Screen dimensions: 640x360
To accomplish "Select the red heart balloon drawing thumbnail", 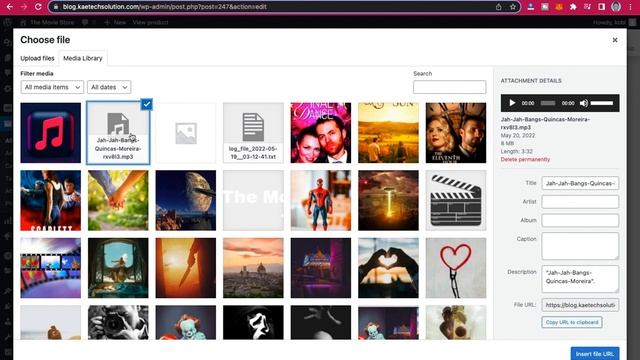I will [x=456, y=268].
